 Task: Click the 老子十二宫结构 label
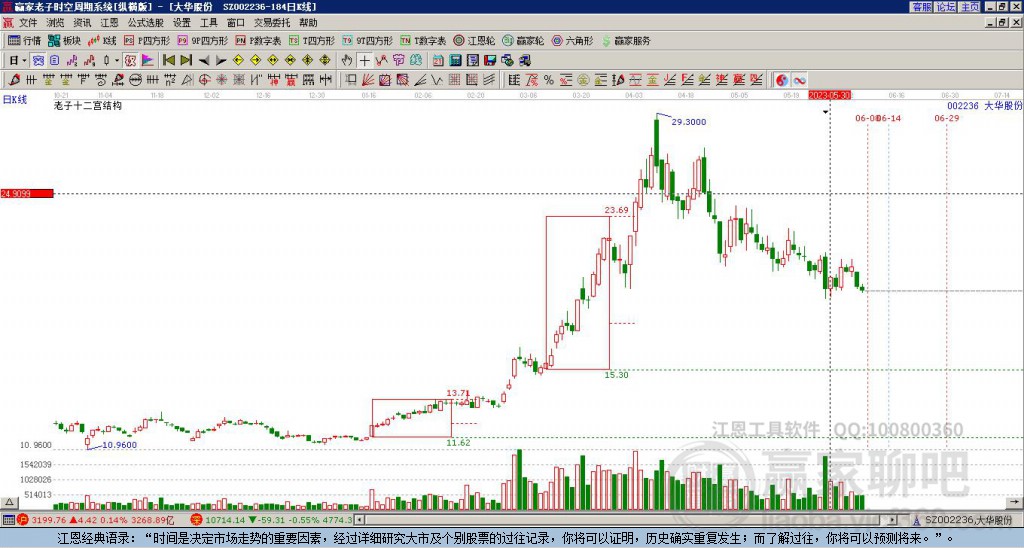(x=88, y=106)
